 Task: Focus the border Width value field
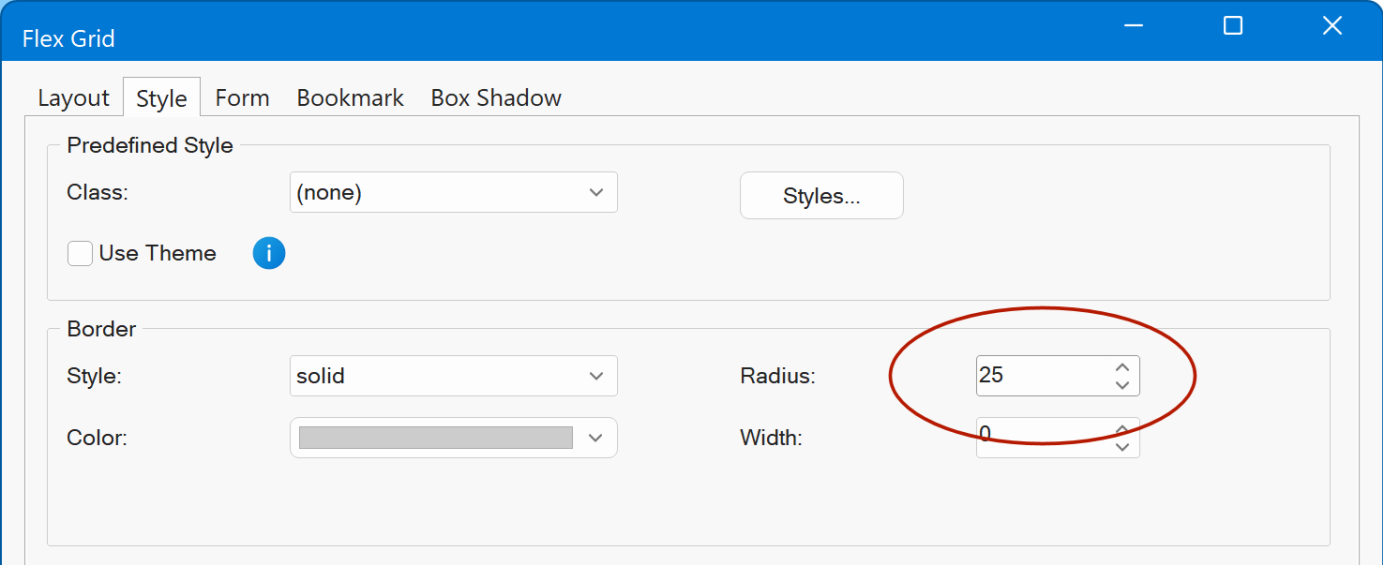coord(1040,438)
